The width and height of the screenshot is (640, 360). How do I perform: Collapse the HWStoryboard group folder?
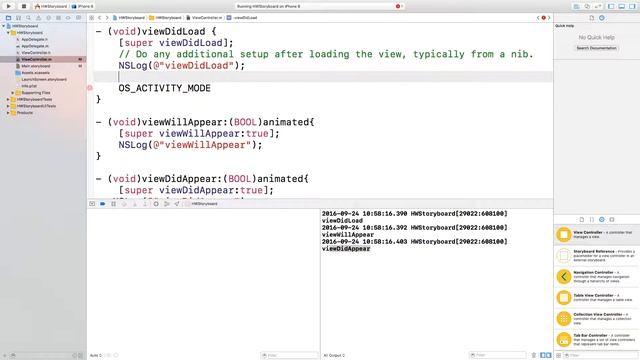click(x=8, y=33)
